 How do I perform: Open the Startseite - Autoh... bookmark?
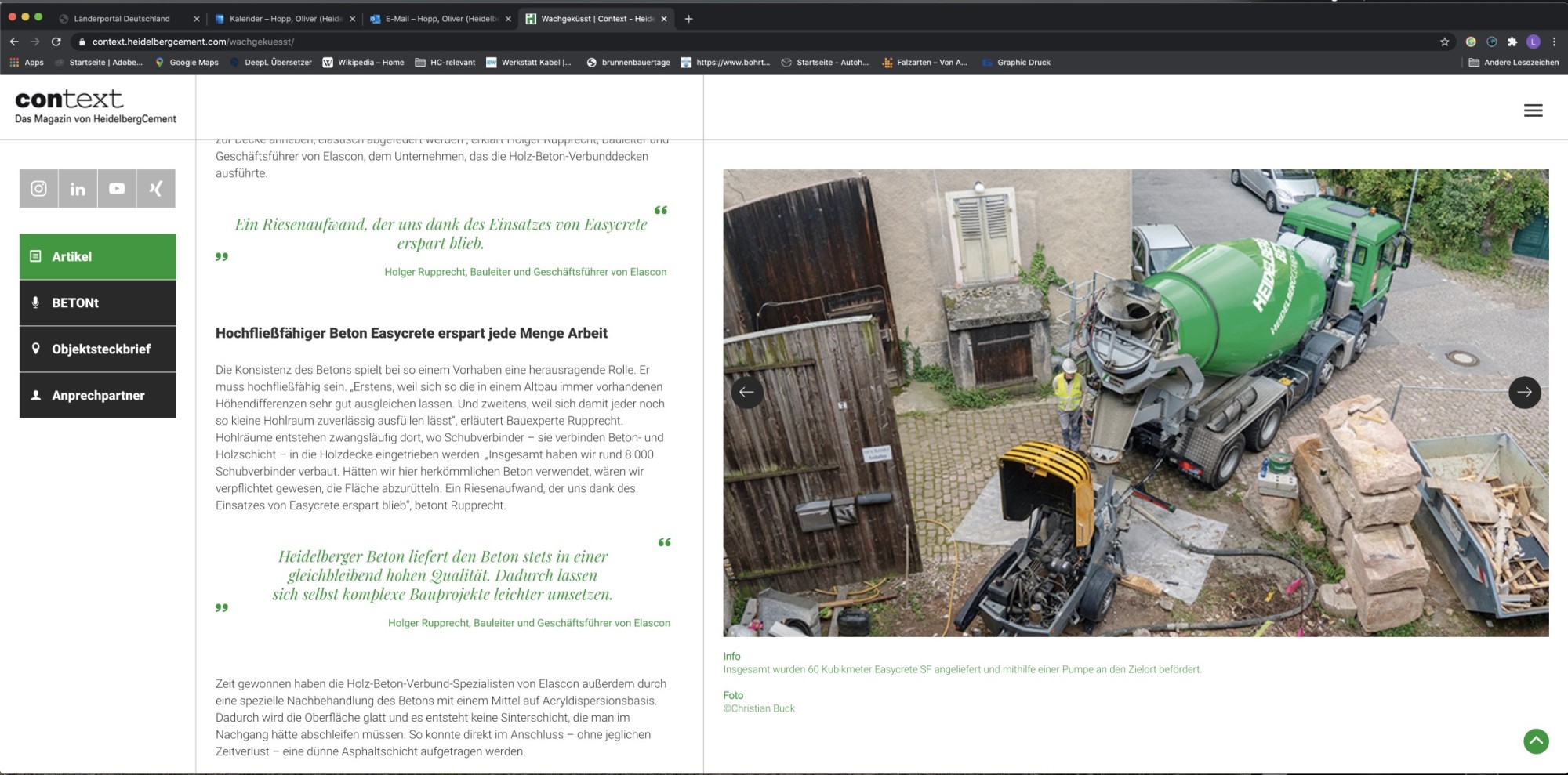pos(825,63)
